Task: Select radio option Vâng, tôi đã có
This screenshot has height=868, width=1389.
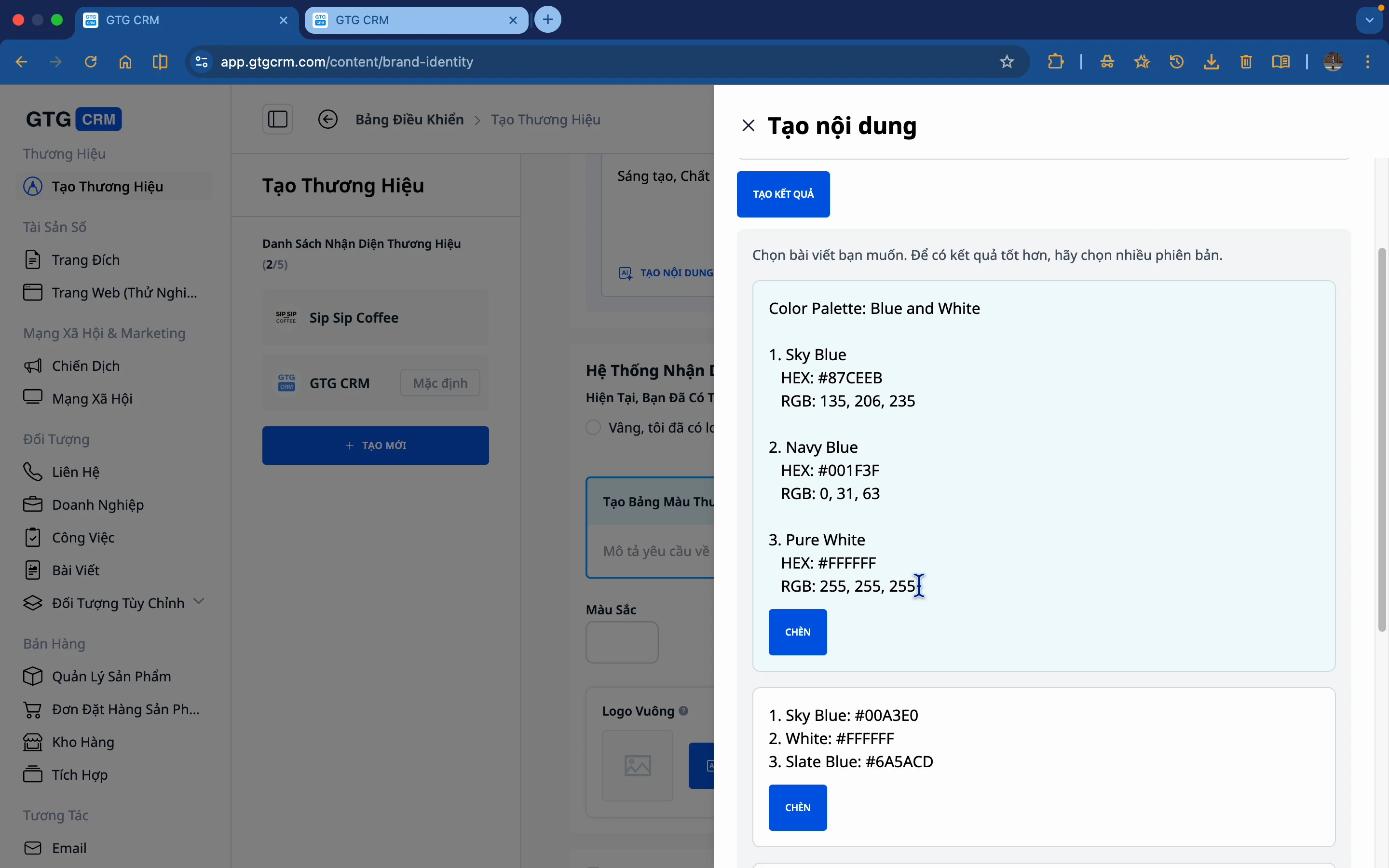Action: pos(594,428)
